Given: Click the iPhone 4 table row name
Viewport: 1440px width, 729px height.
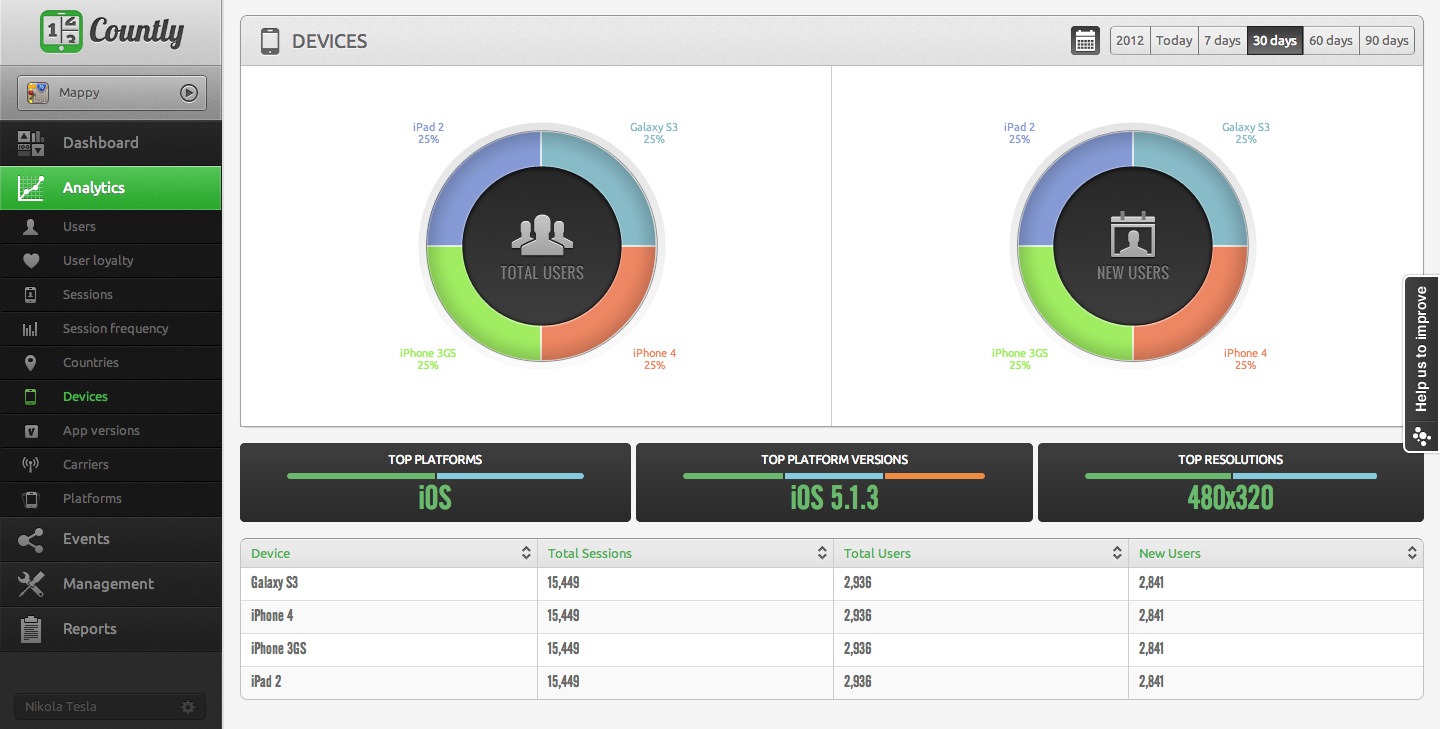Looking at the screenshot, I should point(272,616).
